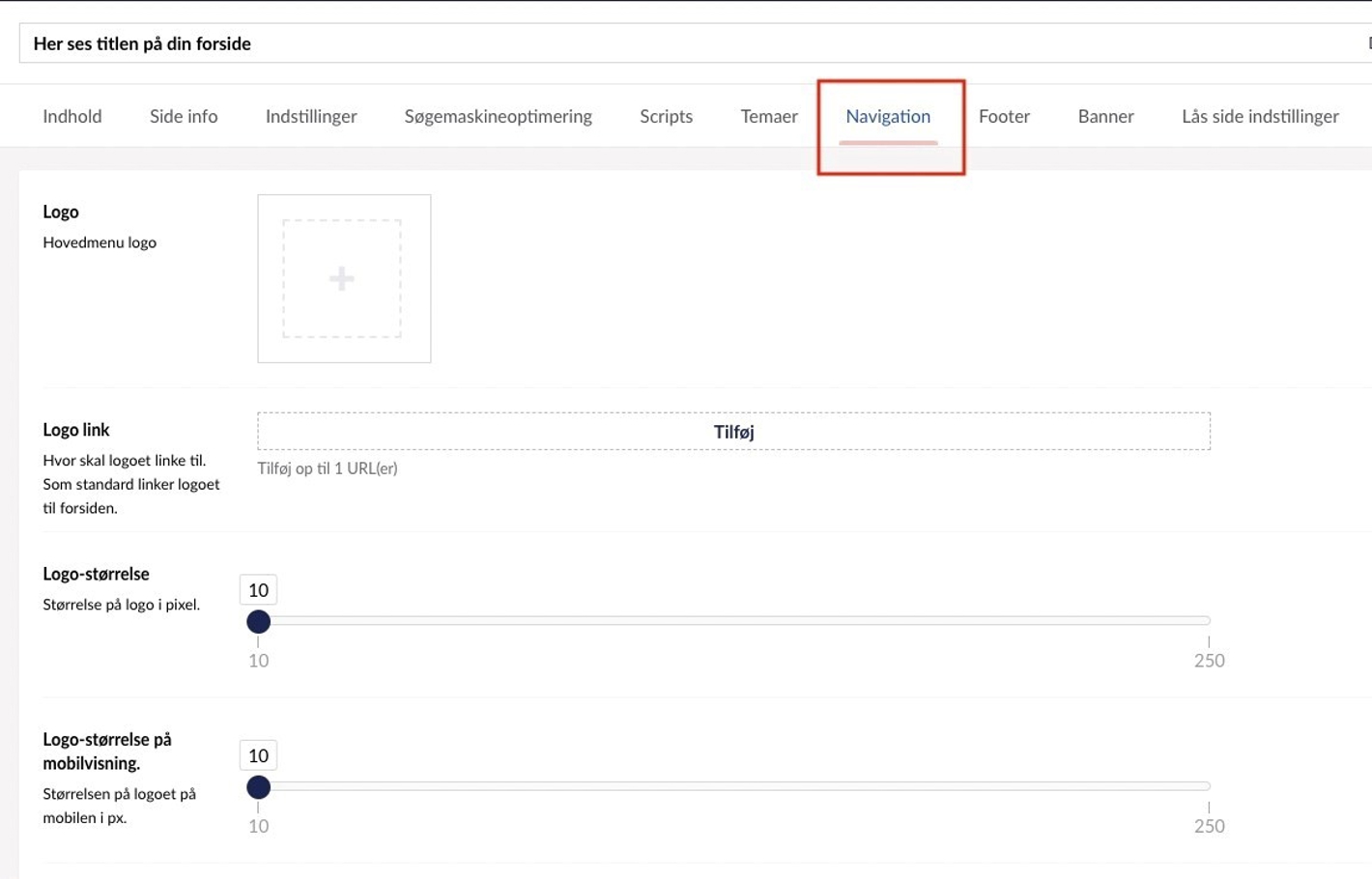Click the 250 label under Logo-størrelse slider
The height and width of the screenshot is (879, 1372).
(x=1209, y=661)
